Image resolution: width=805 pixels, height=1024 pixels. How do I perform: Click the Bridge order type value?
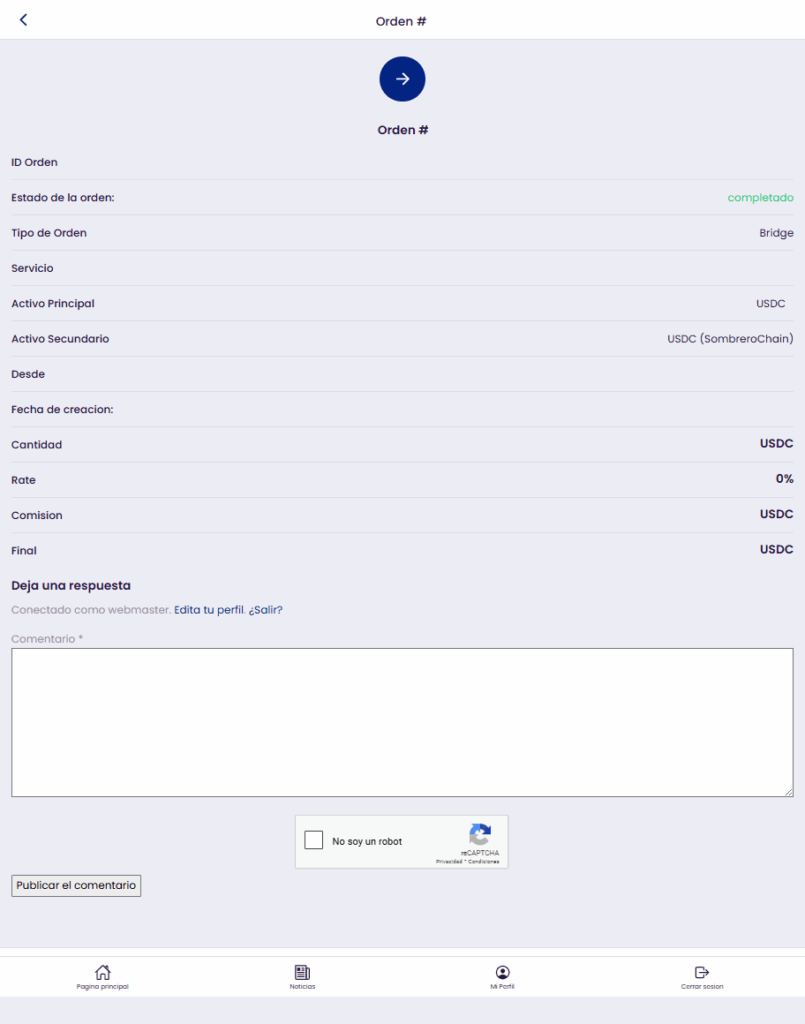(776, 233)
